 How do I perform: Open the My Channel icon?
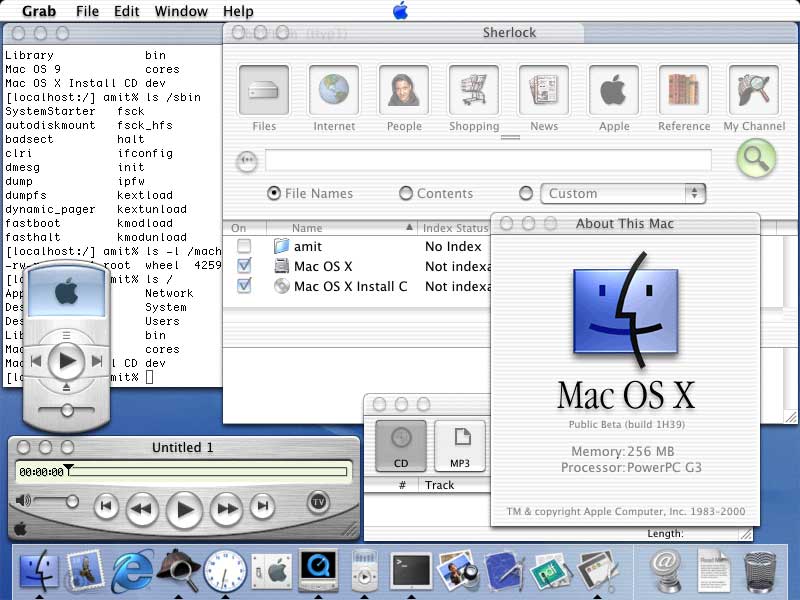click(x=754, y=91)
